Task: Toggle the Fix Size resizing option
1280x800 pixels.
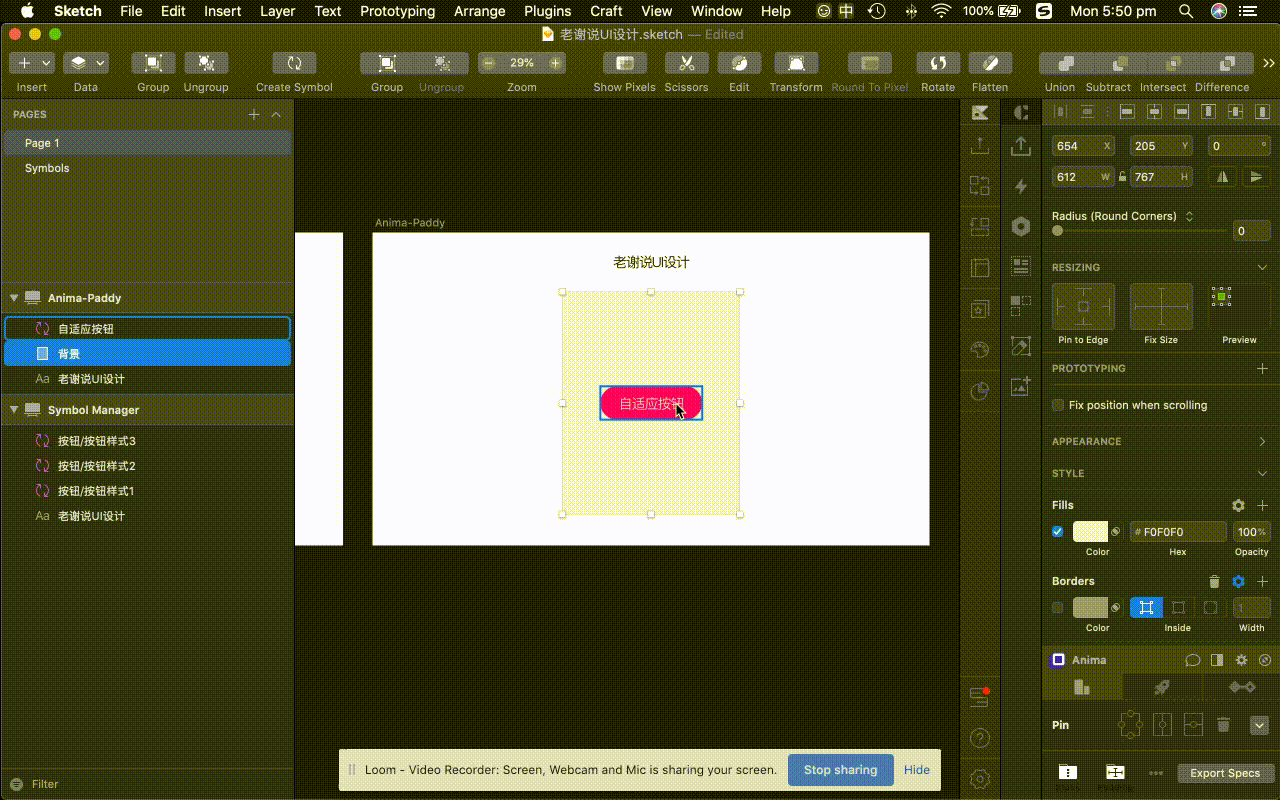Action: (1161, 306)
